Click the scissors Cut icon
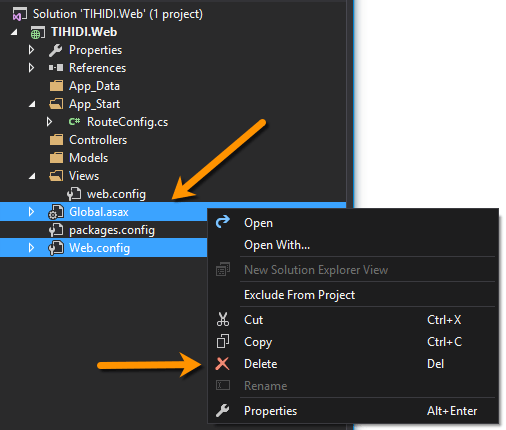 223,319
